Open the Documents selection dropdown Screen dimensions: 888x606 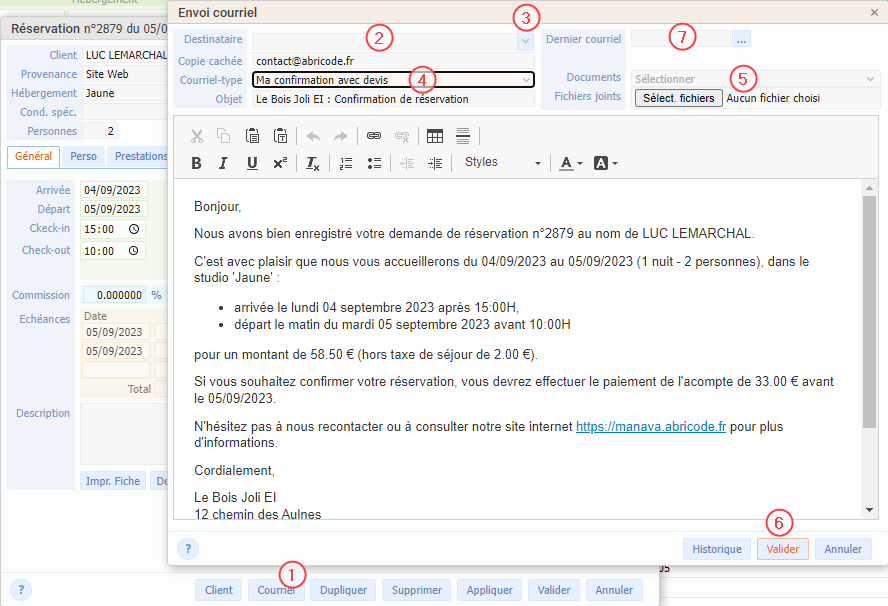870,78
